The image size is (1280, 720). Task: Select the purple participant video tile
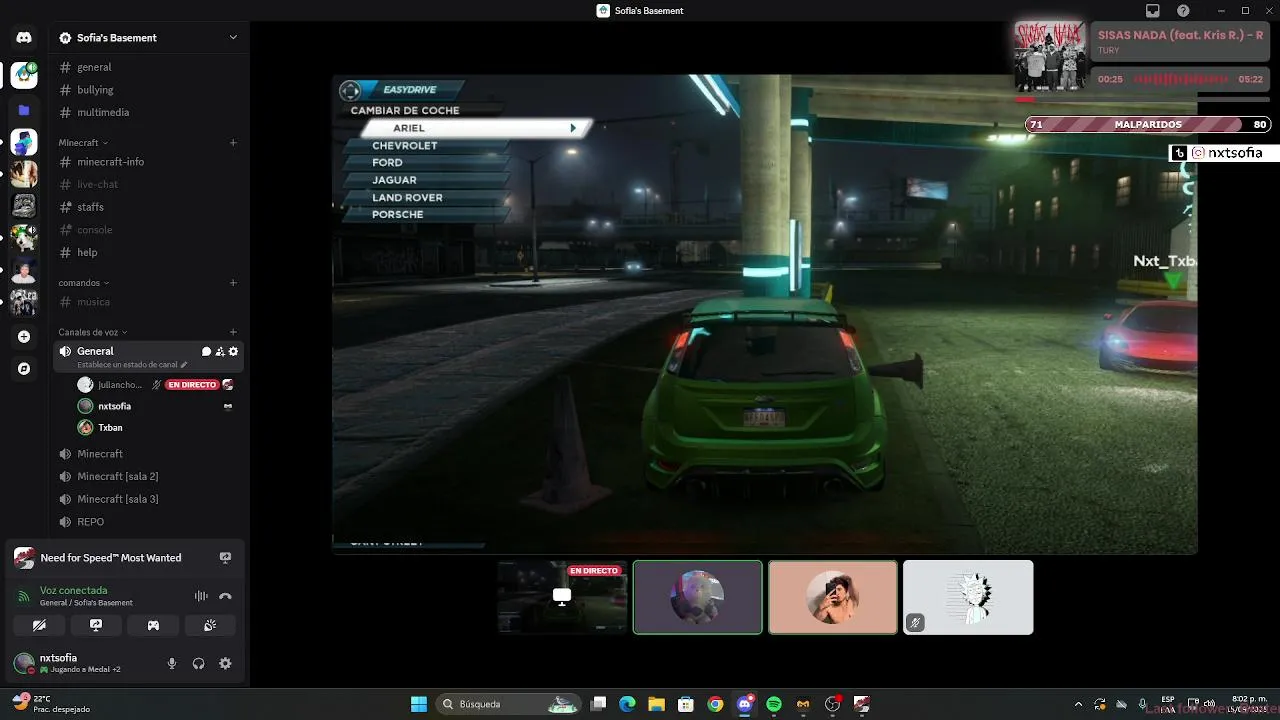click(x=698, y=597)
